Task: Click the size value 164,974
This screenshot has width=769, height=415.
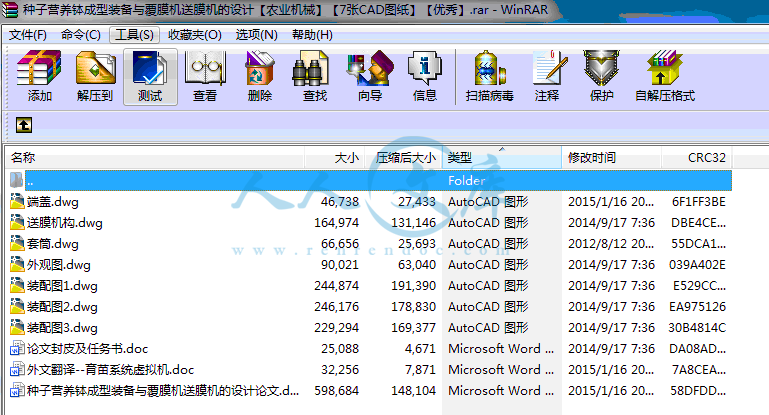Action: pos(336,223)
